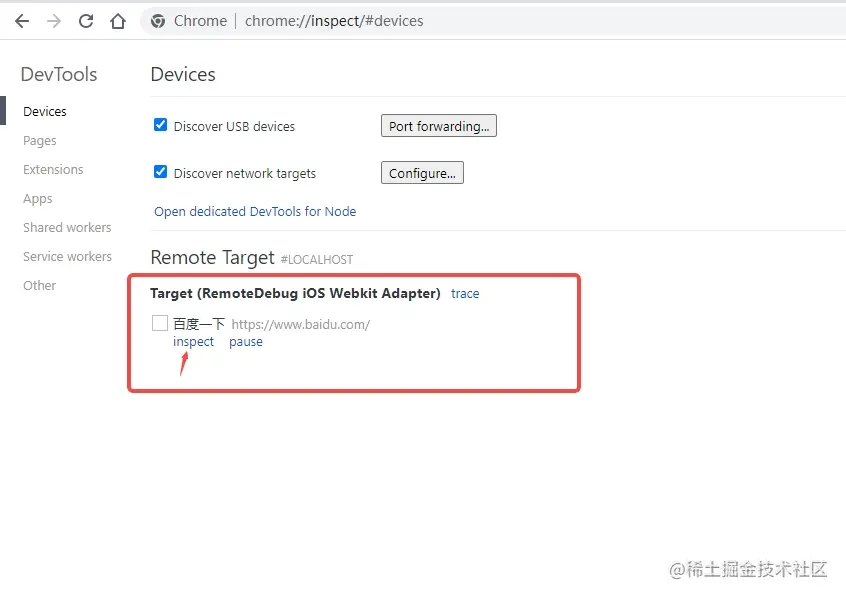Click the Chrome logo in the address bar

158,20
